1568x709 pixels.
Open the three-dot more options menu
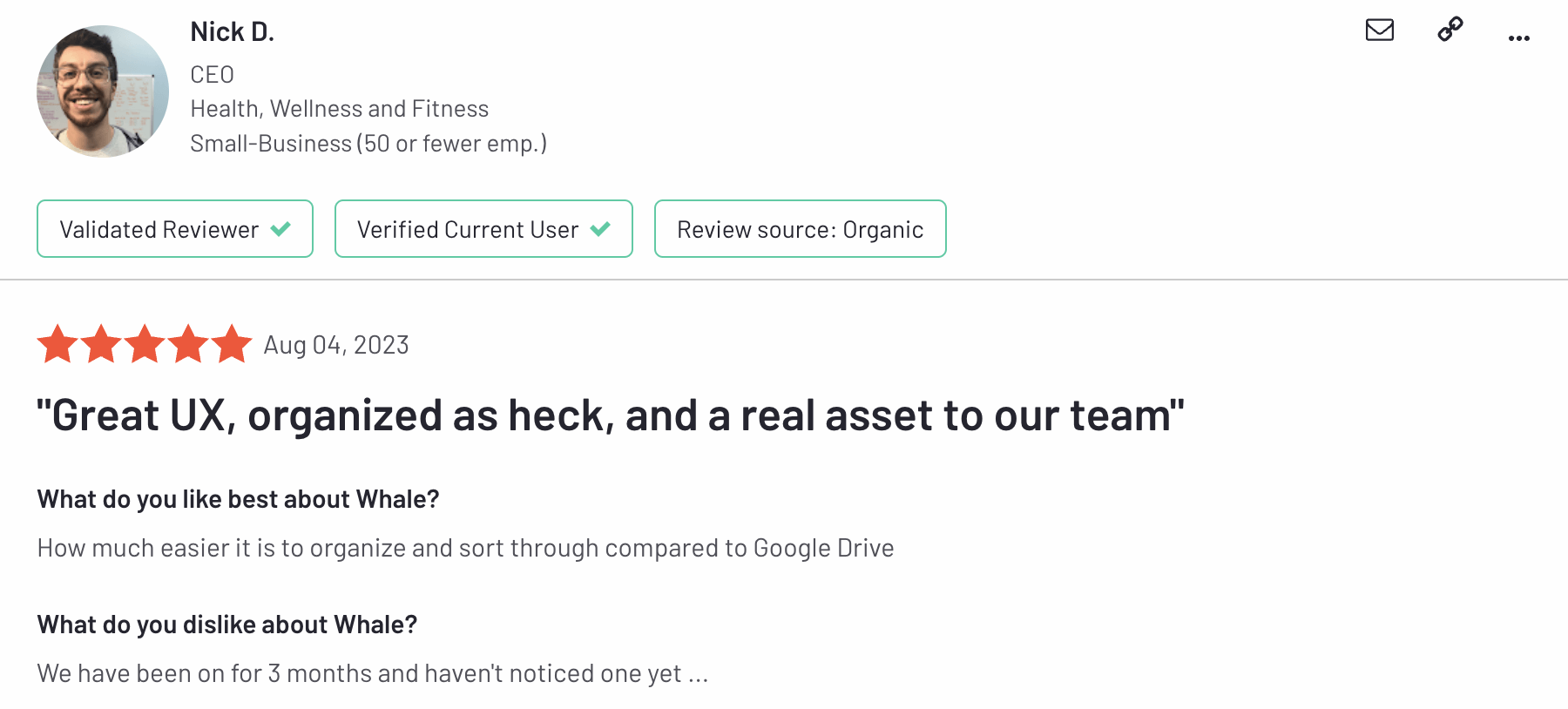coord(1519,38)
